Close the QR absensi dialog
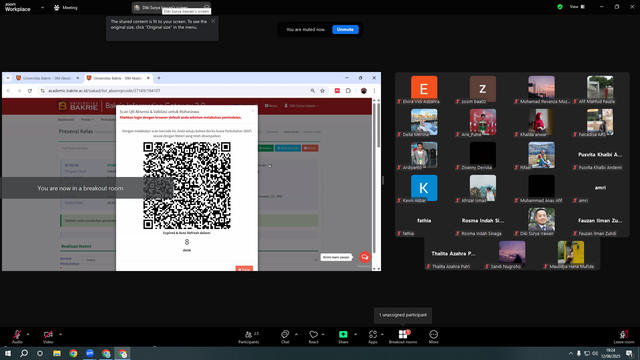The height and width of the screenshot is (360, 640). 253,111
